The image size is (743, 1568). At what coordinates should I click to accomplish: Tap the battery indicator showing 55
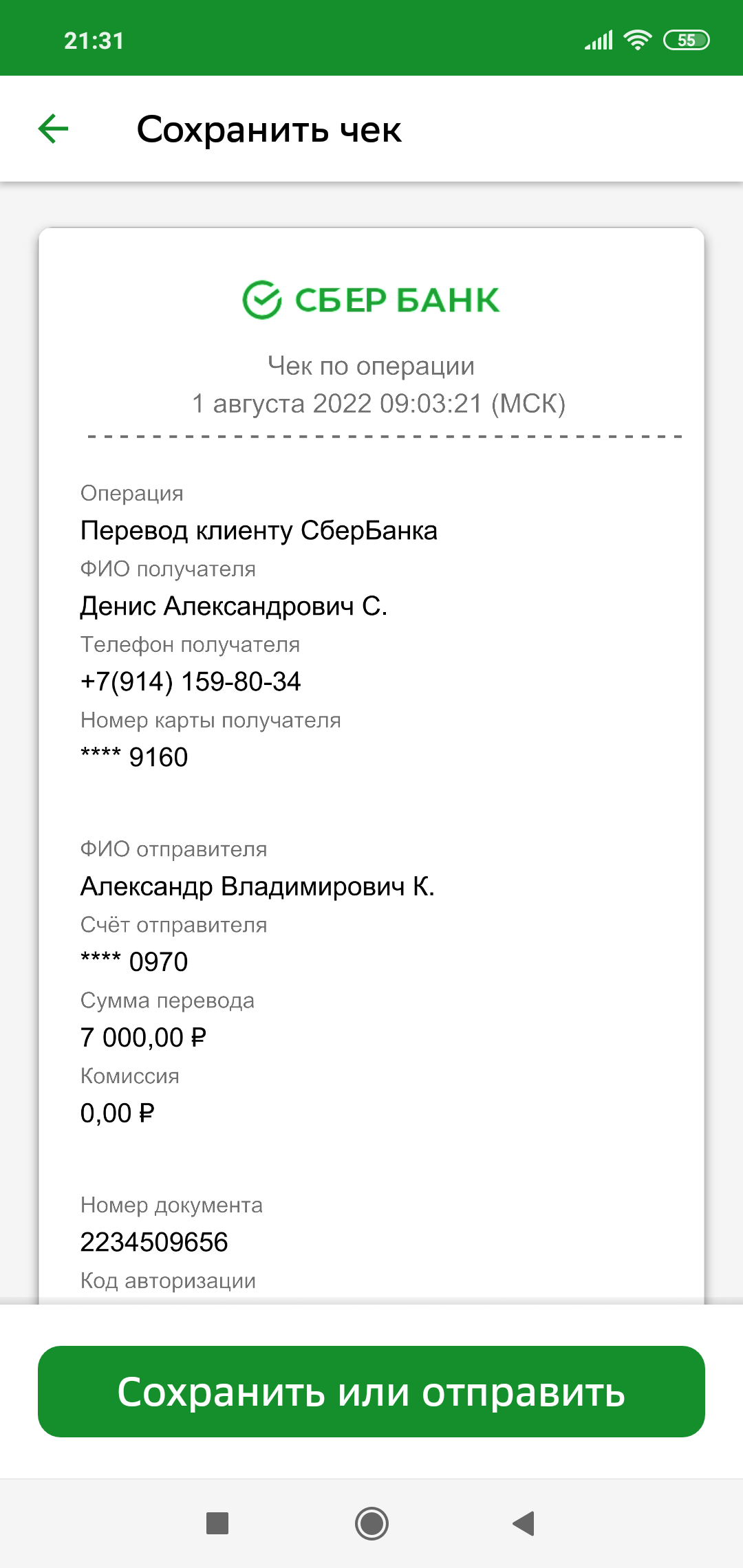coord(686,41)
